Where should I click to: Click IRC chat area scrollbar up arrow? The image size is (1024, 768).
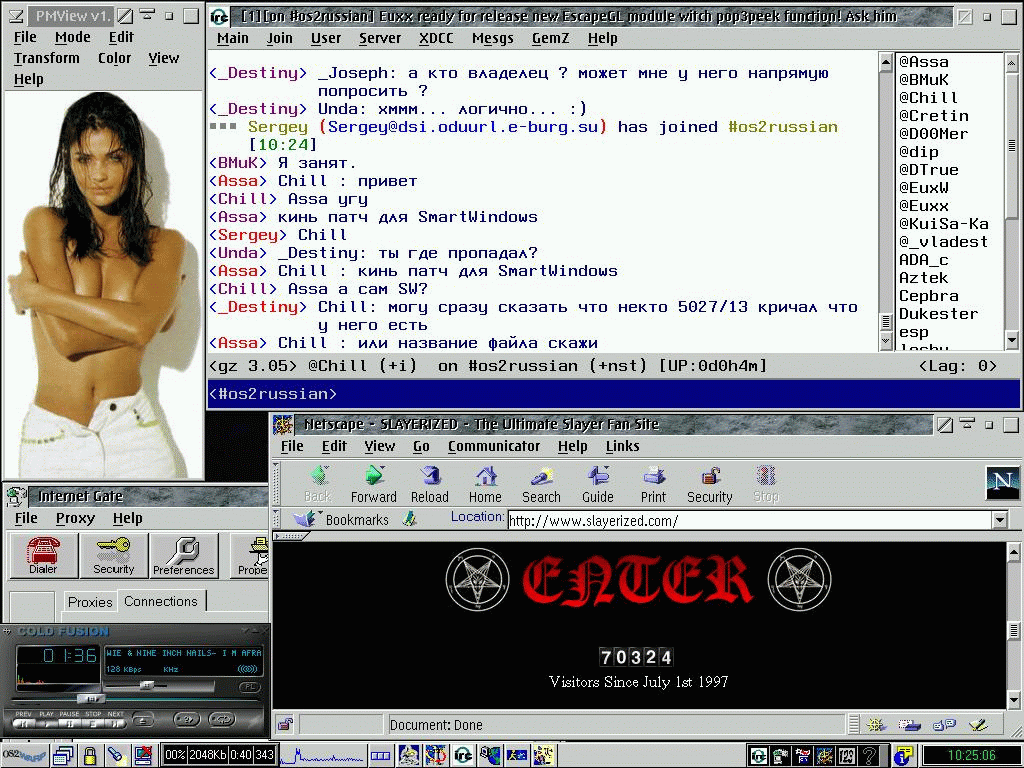[886, 63]
